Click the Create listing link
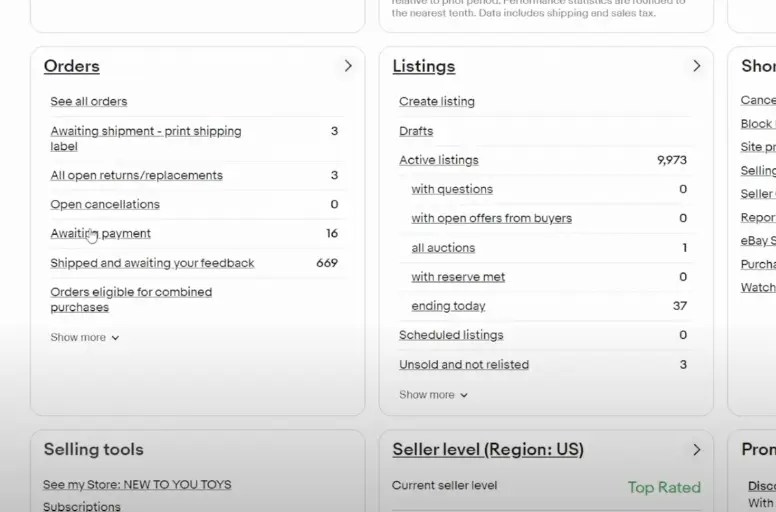The height and width of the screenshot is (512, 776). click(x=436, y=102)
